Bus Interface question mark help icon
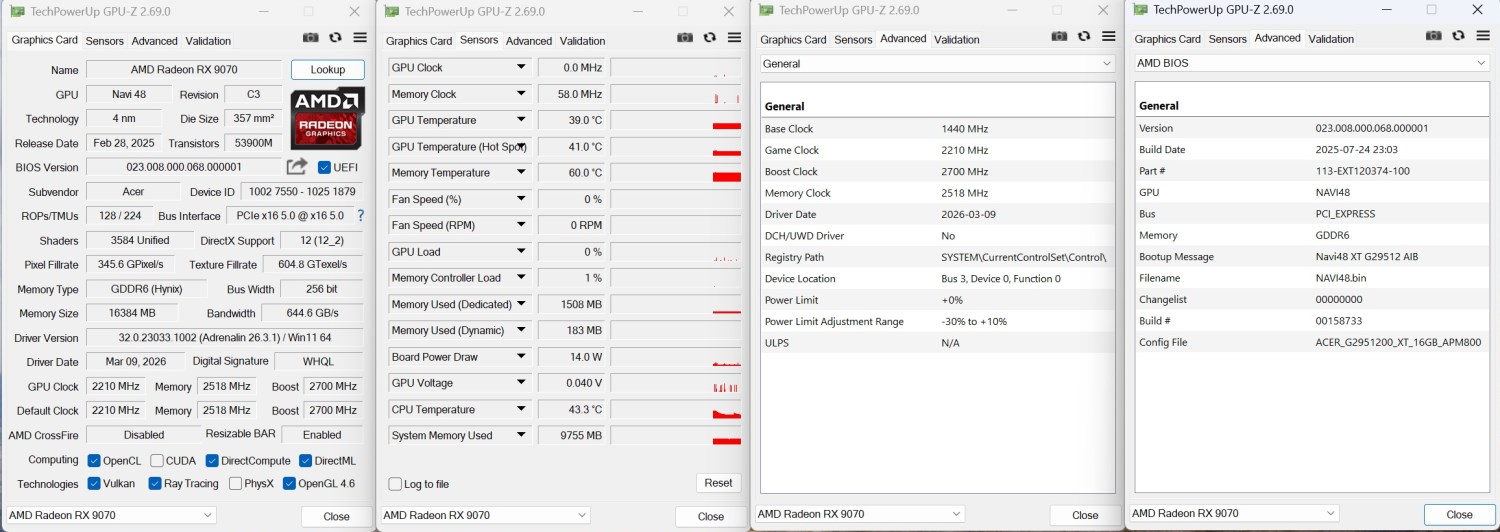This screenshot has width=1500, height=532. (x=360, y=216)
